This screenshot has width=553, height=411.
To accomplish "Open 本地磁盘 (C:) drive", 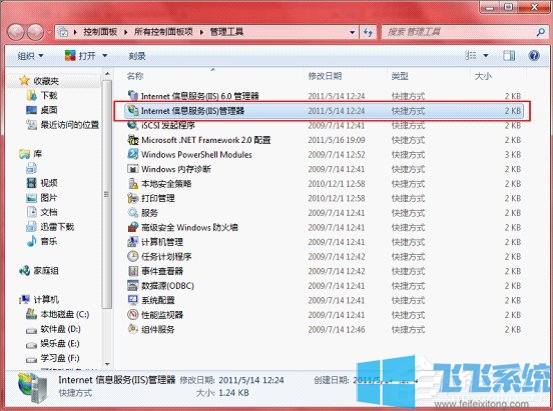I will (65, 314).
